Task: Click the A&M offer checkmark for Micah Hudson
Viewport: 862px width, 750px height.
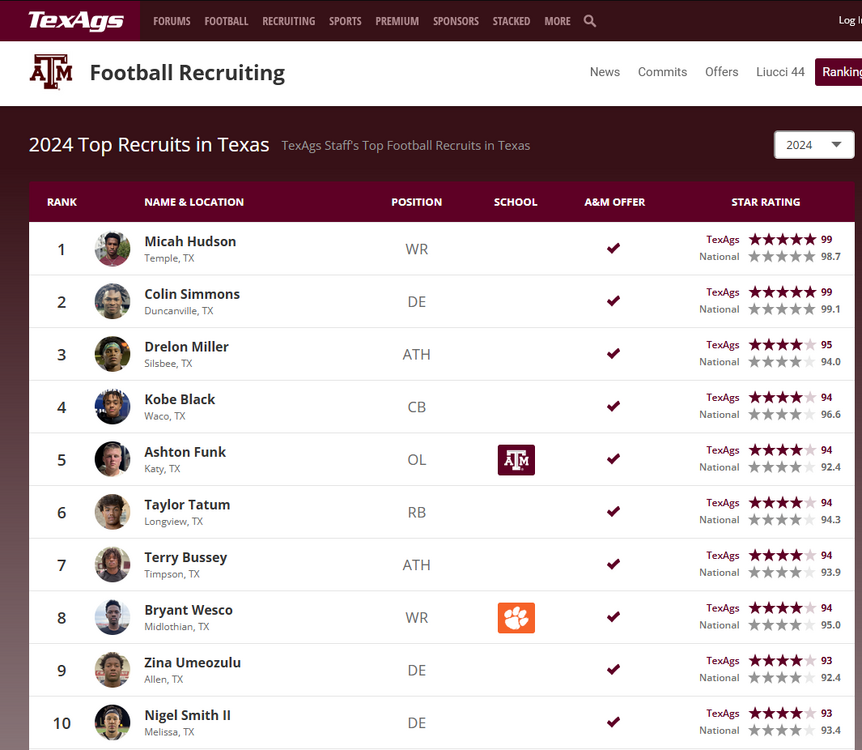Action: [614, 248]
